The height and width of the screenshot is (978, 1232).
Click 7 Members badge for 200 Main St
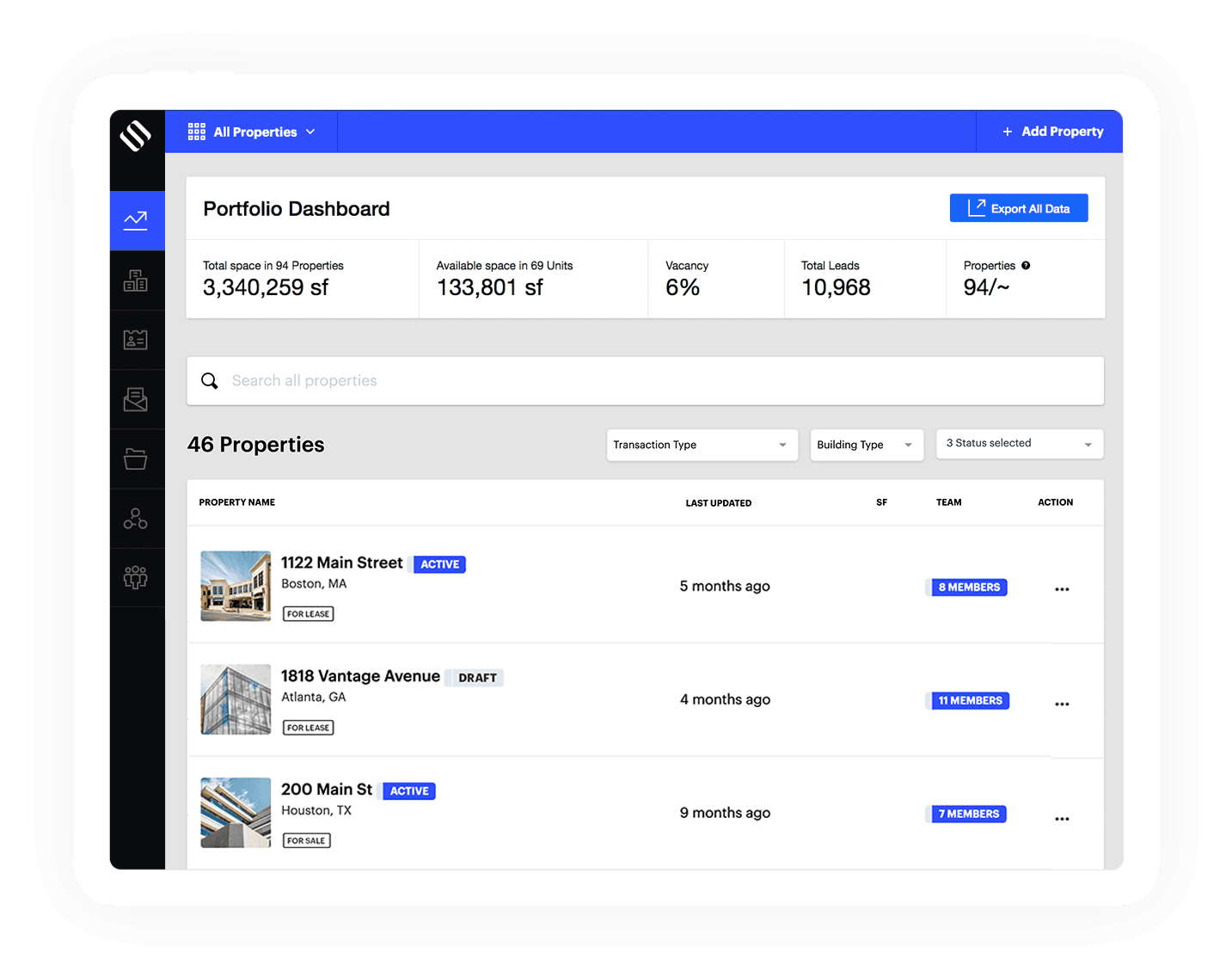tap(968, 814)
